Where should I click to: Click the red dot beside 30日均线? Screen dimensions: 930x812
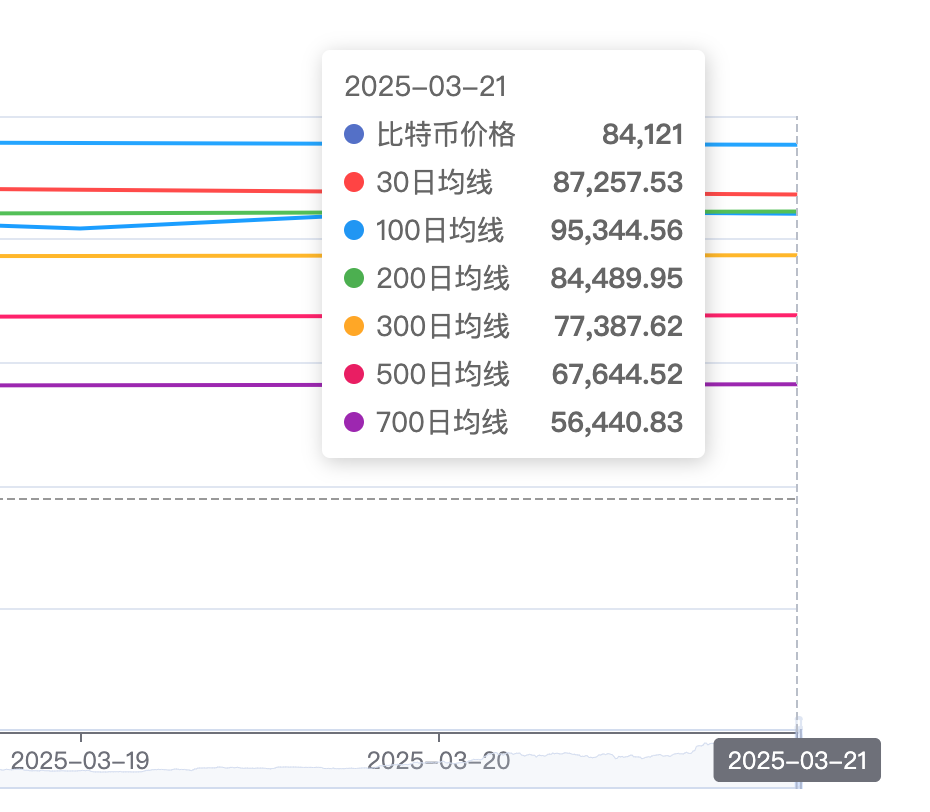[354, 182]
